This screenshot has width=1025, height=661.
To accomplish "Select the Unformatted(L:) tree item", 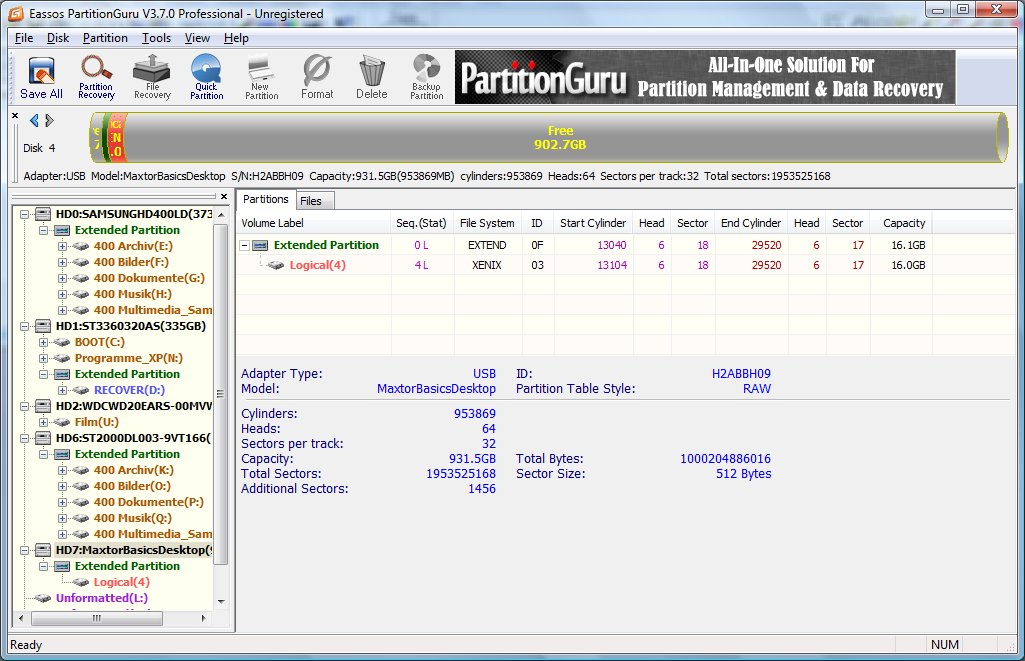I will coord(102,598).
